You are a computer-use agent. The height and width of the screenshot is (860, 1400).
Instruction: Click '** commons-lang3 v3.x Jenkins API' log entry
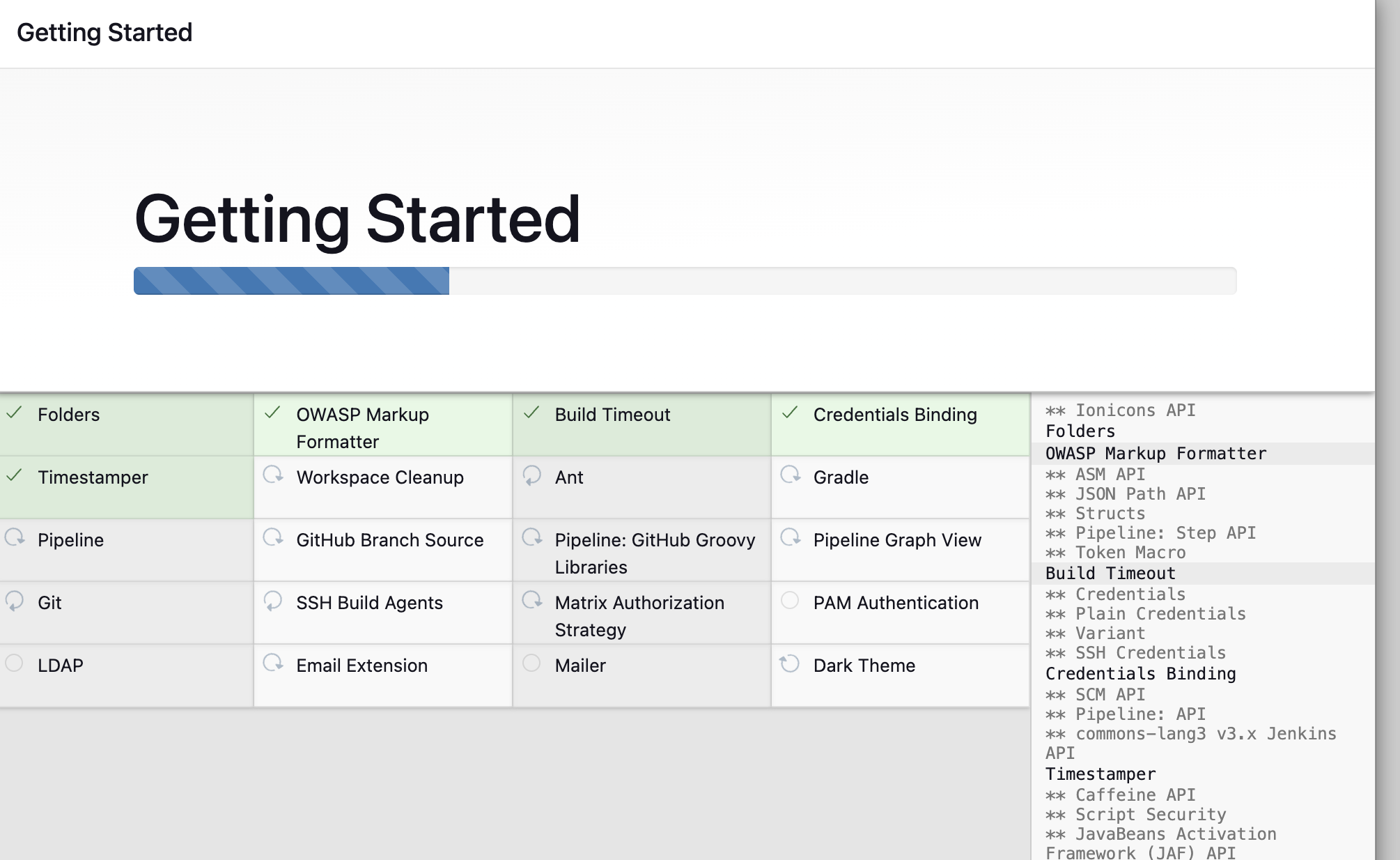(x=1190, y=744)
